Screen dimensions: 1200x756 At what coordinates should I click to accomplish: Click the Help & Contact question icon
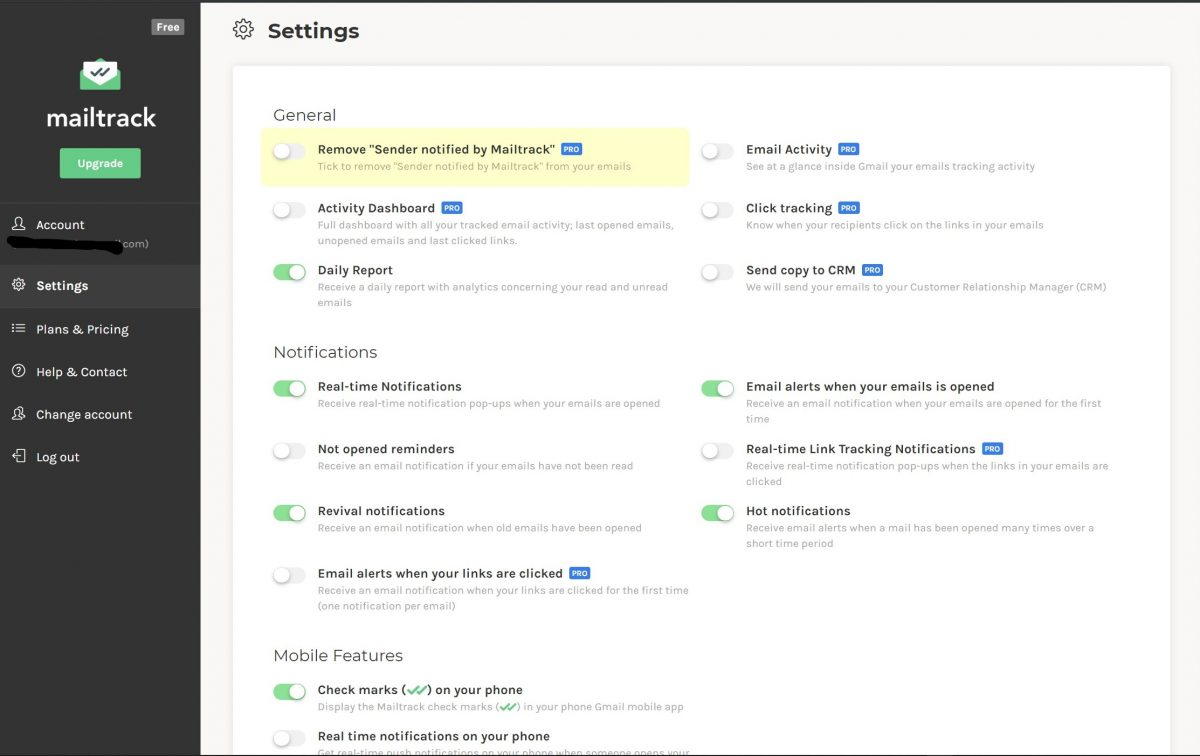pos(18,371)
